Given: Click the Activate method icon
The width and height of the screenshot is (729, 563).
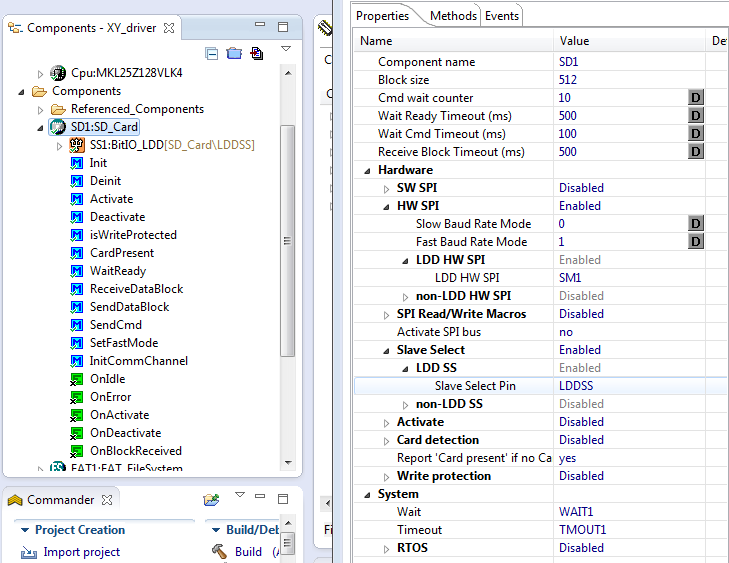Looking at the screenshot, I should click(76, 199).
